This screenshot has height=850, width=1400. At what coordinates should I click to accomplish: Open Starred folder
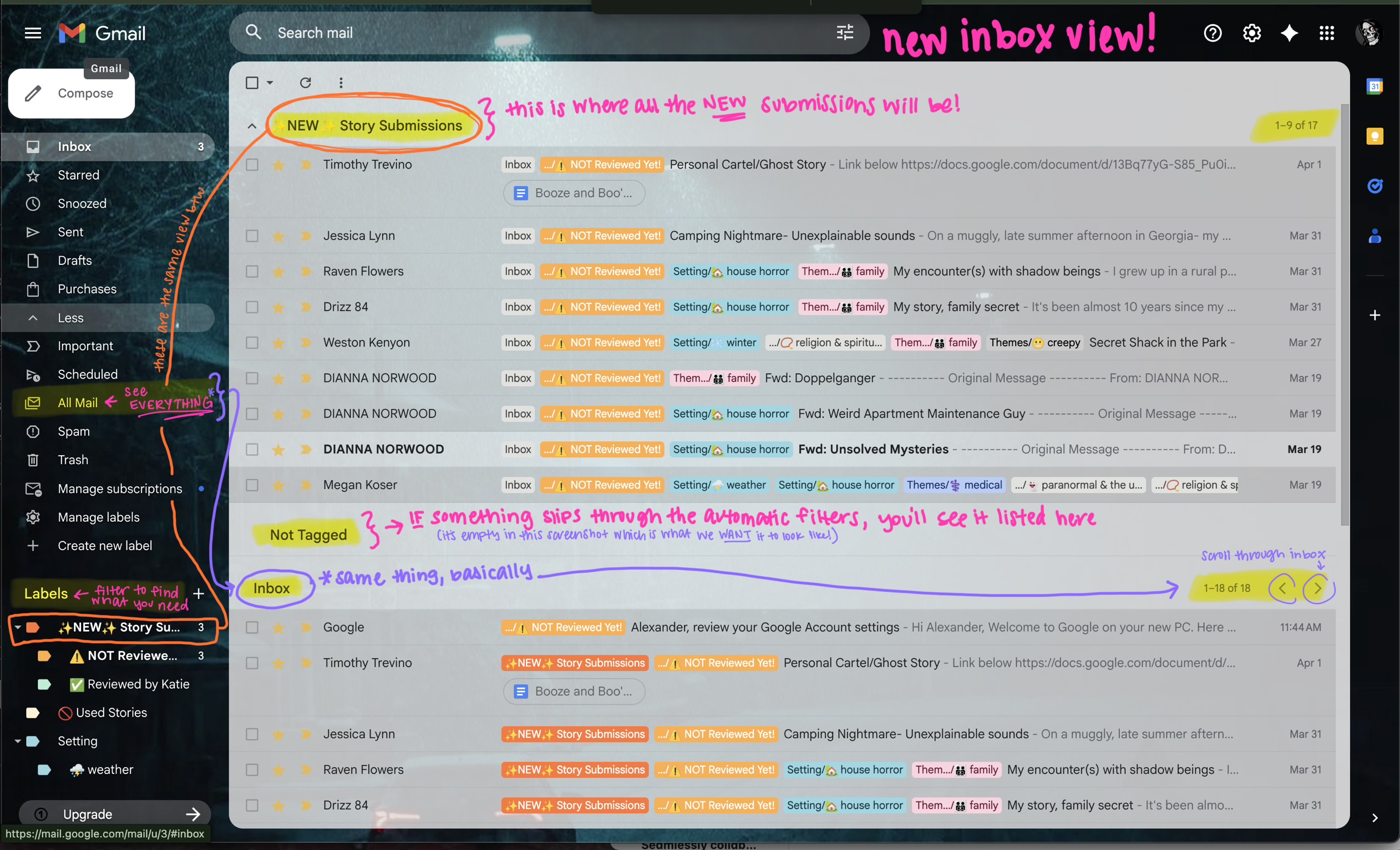(108, 175)
